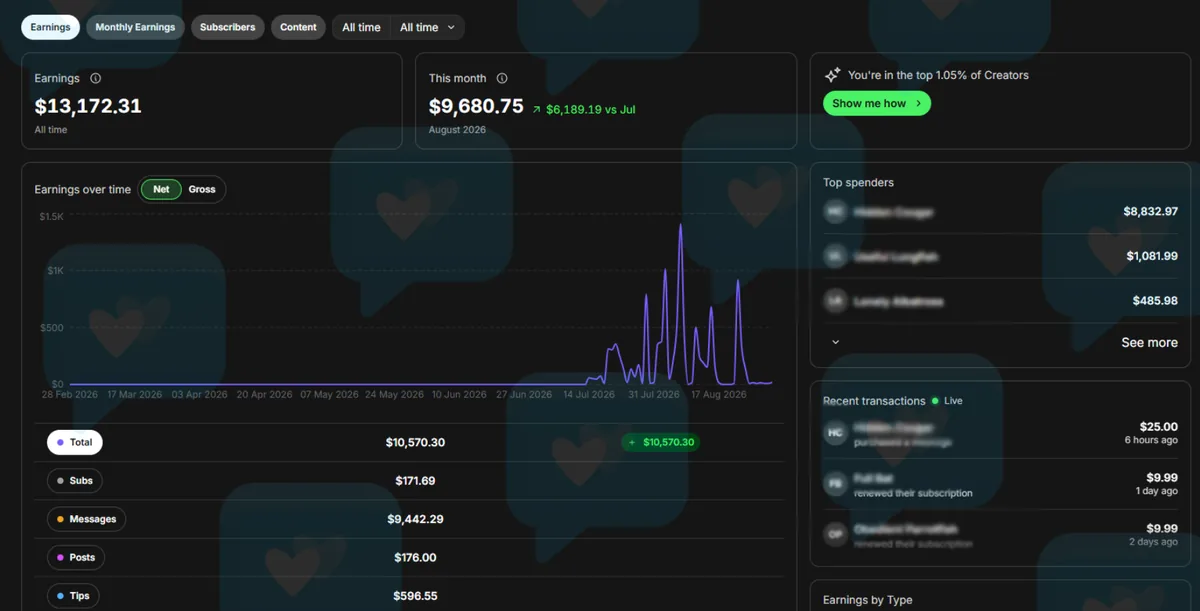The height and width of the screenshot is (611, 1200).
Task: Toggle the Messages series
Action: [86, 519]
